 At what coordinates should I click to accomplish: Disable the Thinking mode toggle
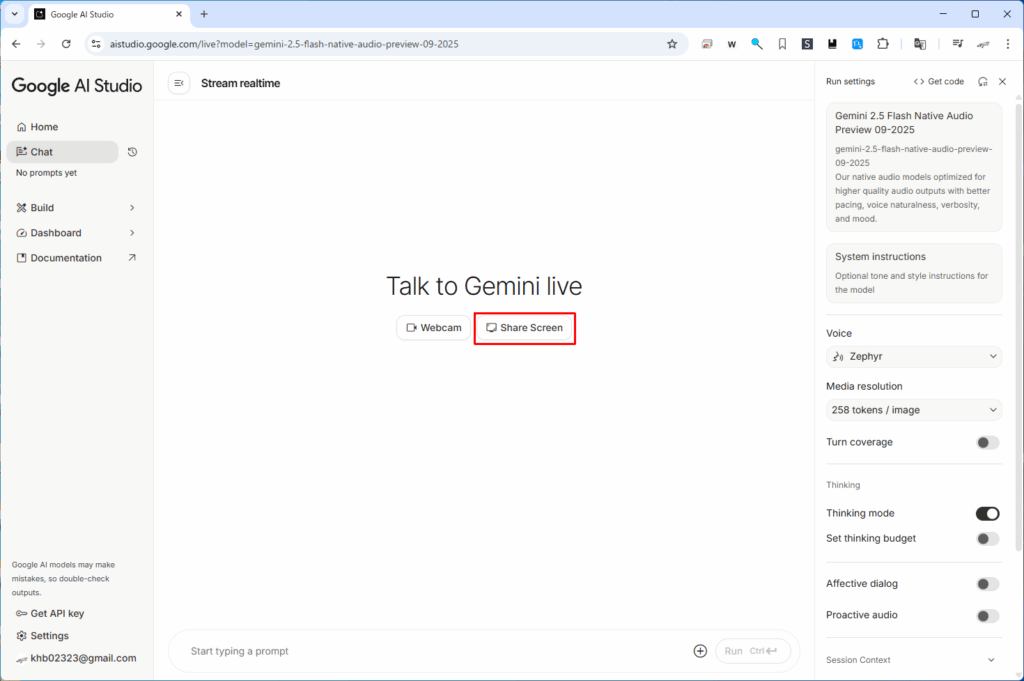coord(987,513)
